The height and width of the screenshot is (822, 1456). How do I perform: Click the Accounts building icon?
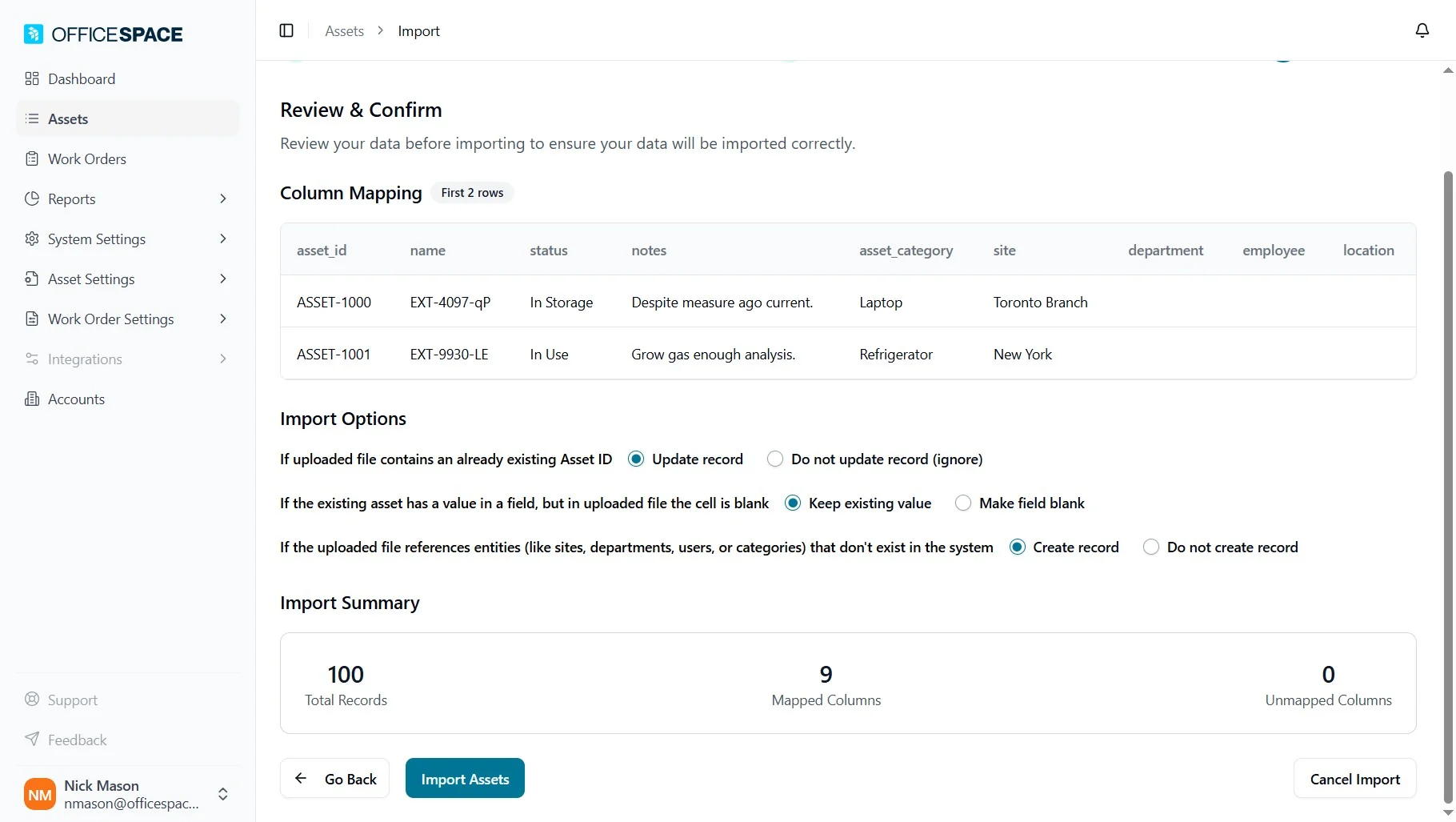(x=32, y=399)
